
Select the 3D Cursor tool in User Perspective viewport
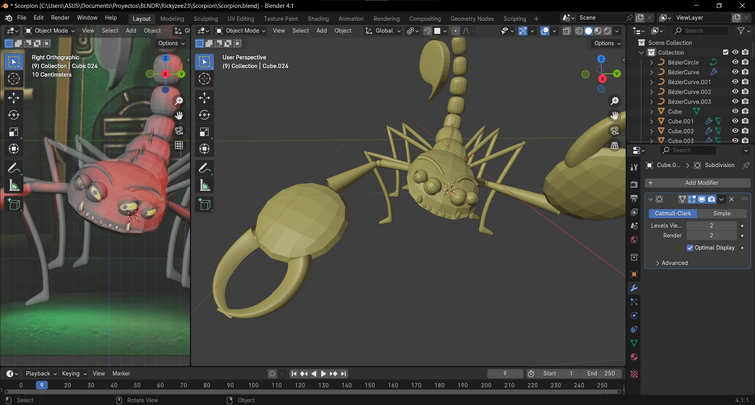coord(205,78)
